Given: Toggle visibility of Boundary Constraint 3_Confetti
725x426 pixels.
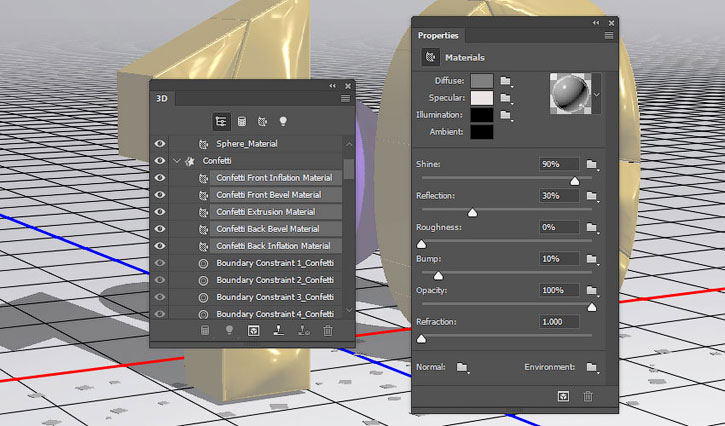Looking at the screenshot, I should click(x=160, y=297).
